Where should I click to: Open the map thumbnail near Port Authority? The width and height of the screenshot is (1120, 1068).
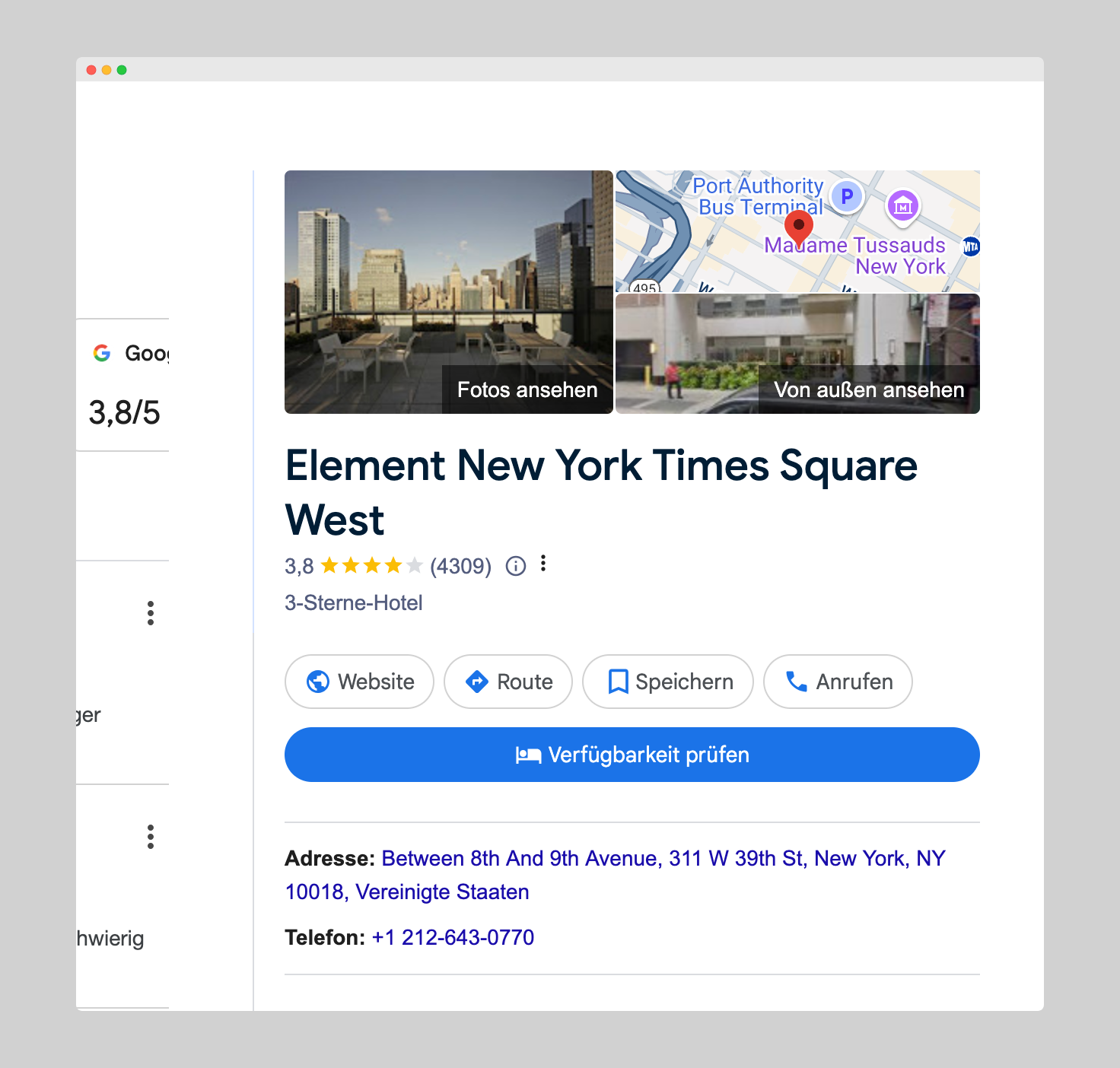pyautogui.click(x=797, y=231)
